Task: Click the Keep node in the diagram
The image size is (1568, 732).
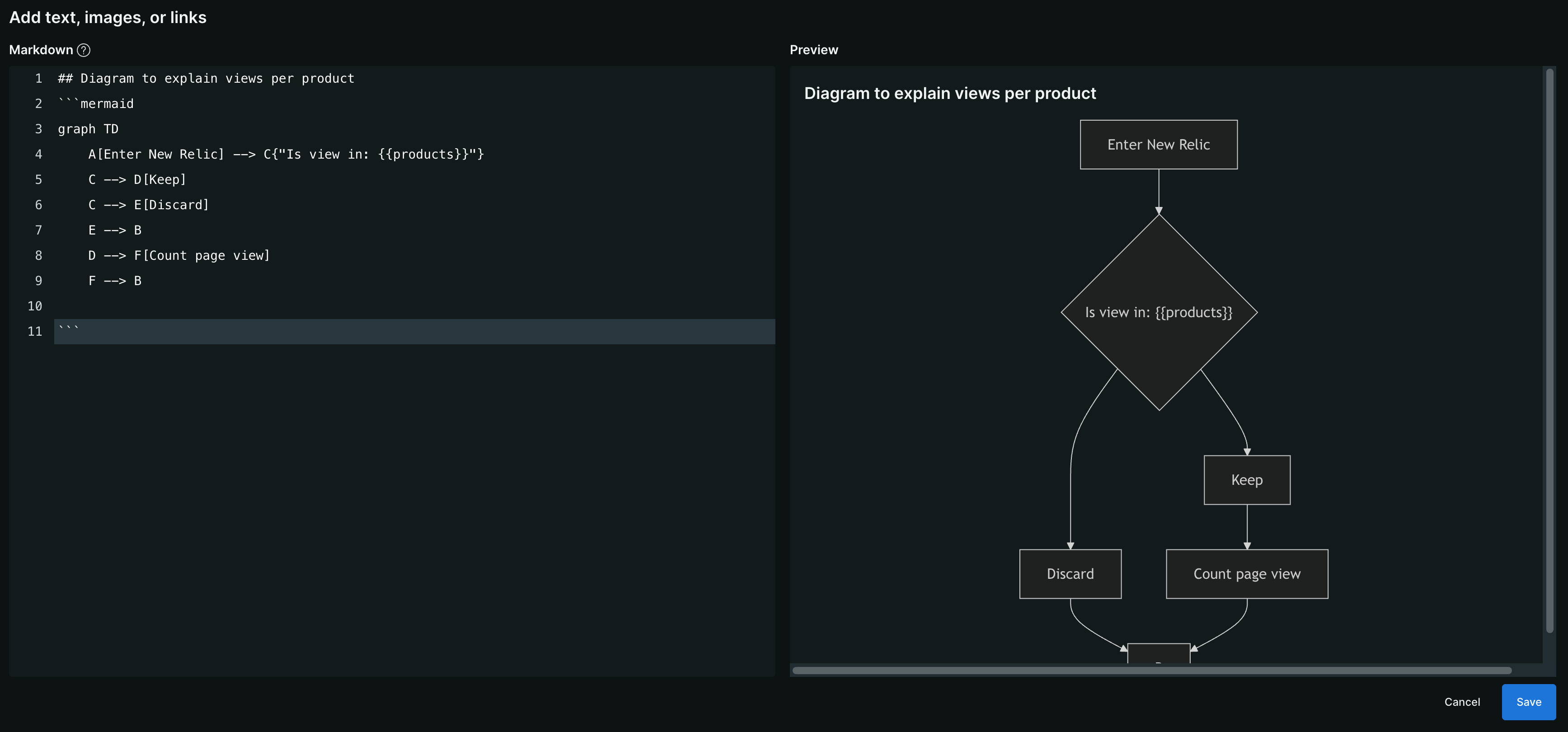Action: [x=1246, y=479]
